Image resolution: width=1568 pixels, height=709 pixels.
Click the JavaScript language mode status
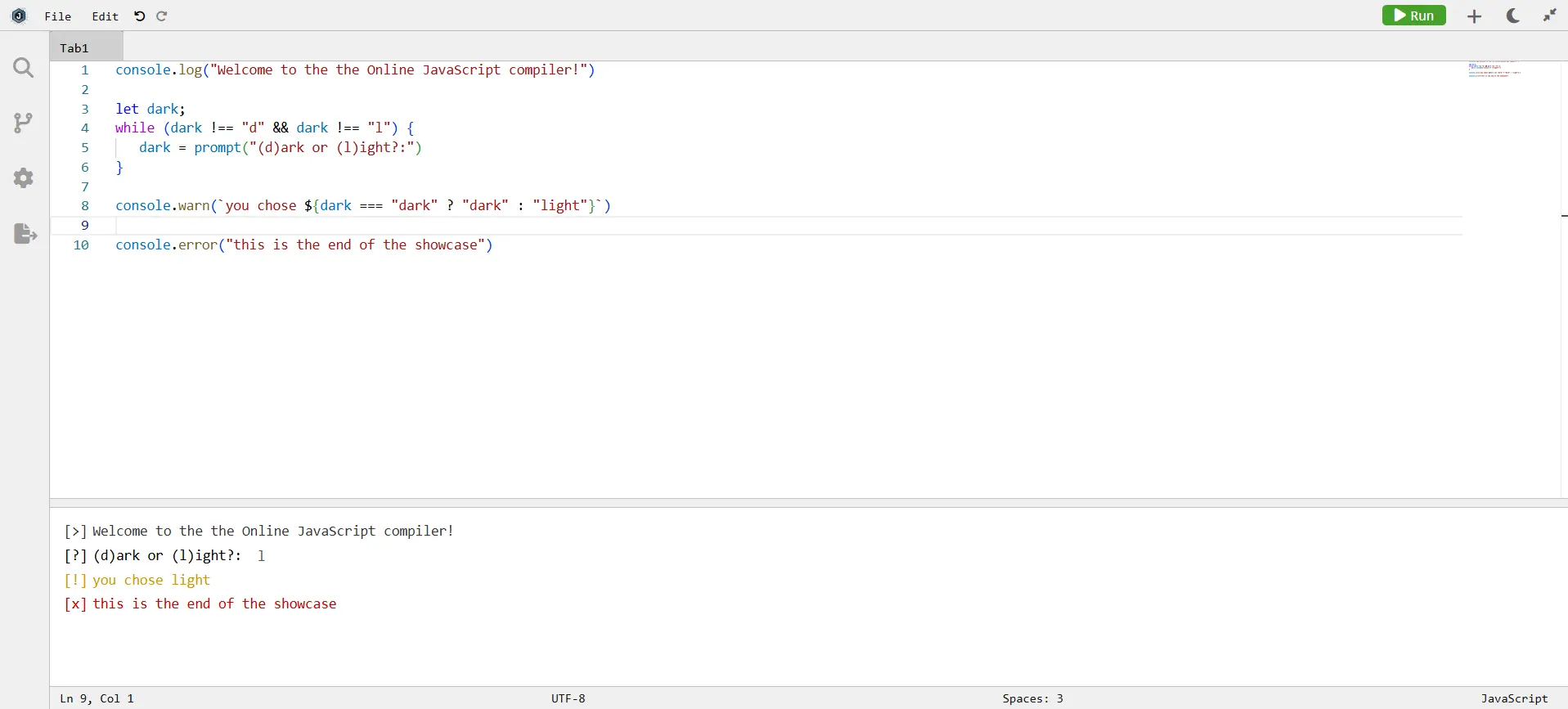click(1515, 699)
